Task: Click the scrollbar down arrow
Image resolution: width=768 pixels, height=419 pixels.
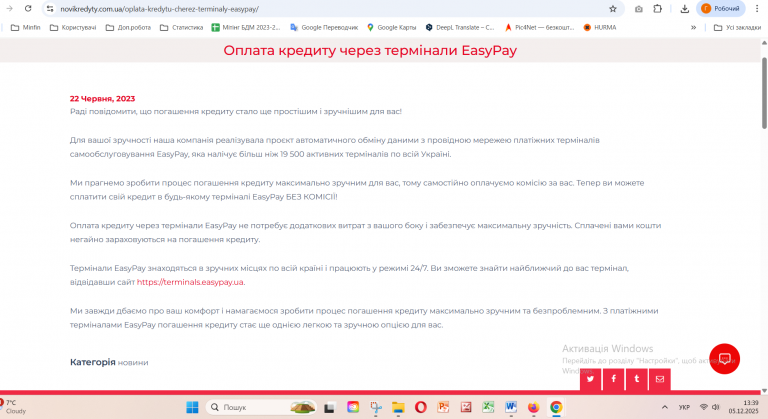Action: [x=764, y=391]
